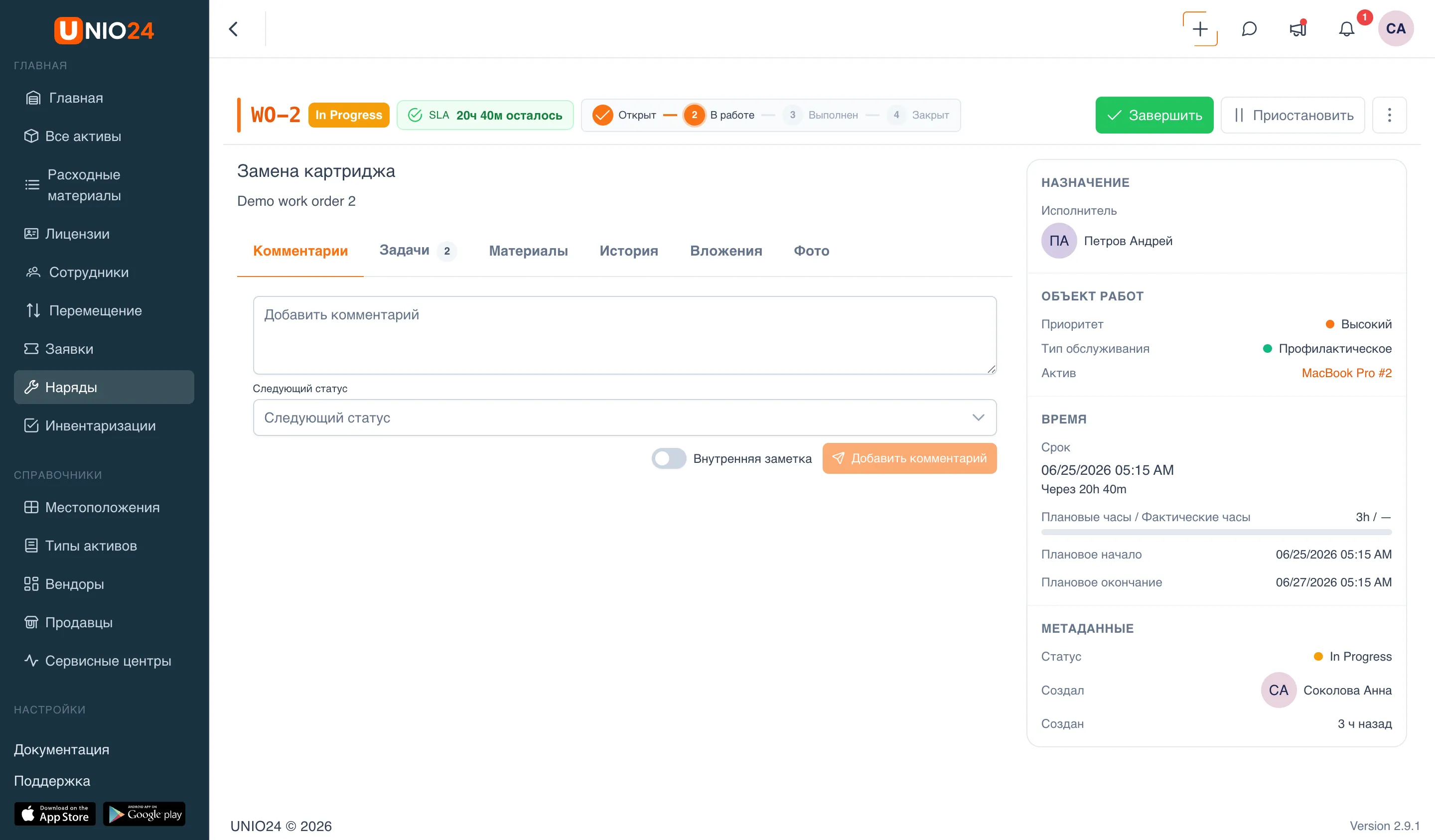The image size is (1435, 840).
Task: Click the planned/actual hours progress bar
Action: tap(1216, 532)
